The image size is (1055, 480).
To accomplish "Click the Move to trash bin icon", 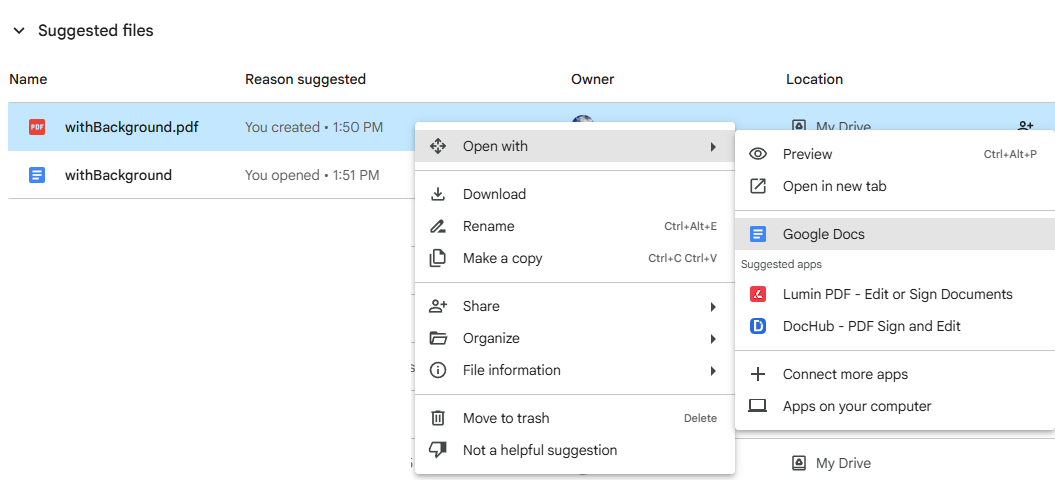I will (438, 418).
